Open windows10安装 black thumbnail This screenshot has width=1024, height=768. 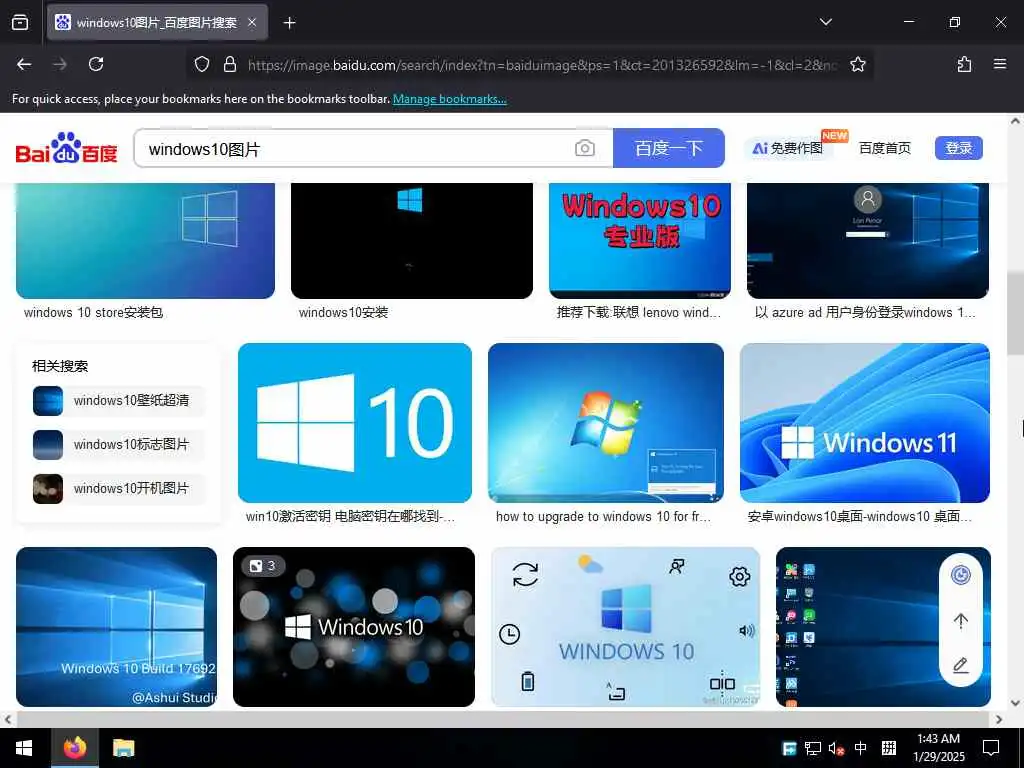click(411, 240)
